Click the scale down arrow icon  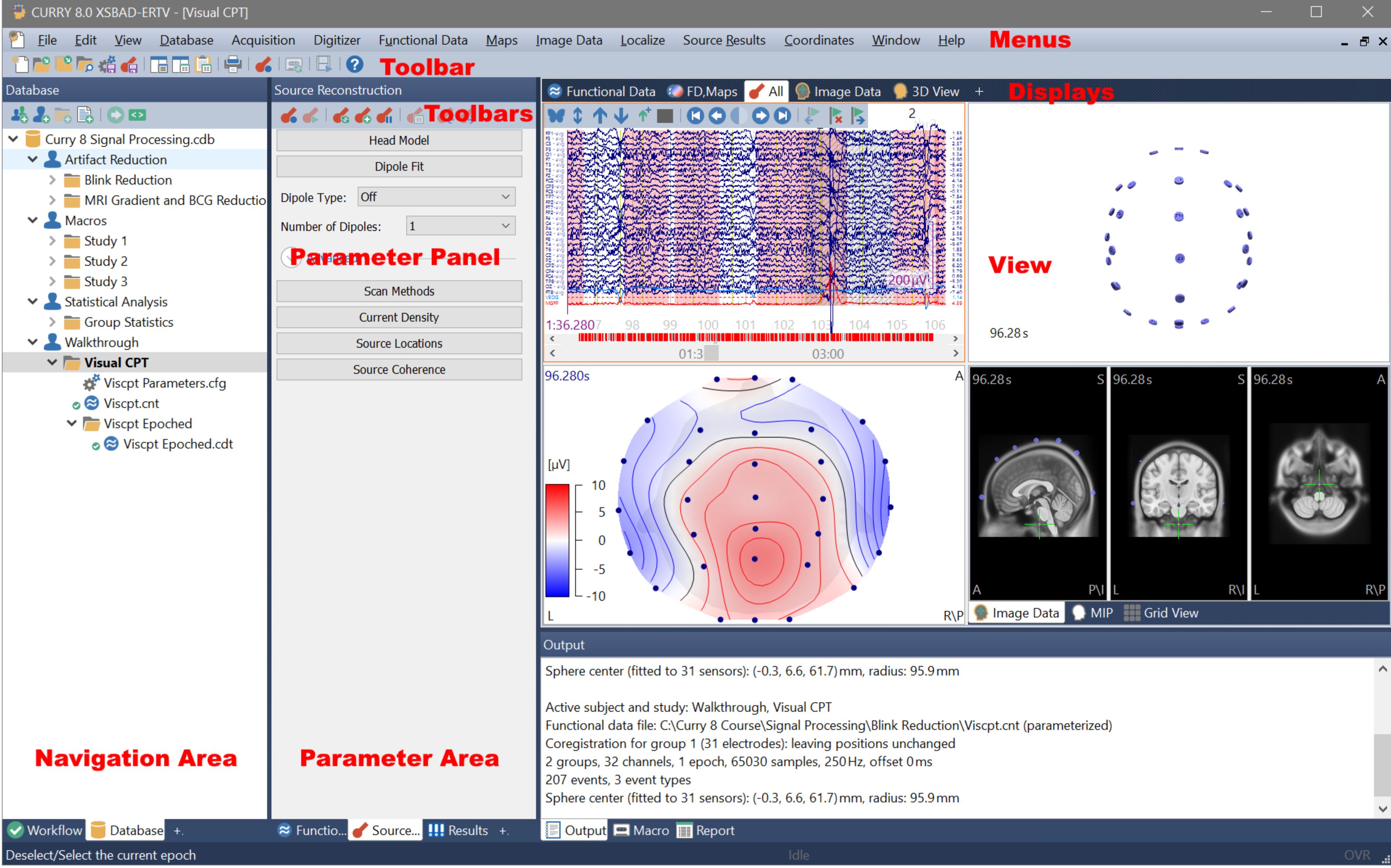click(x=621, y=115)
